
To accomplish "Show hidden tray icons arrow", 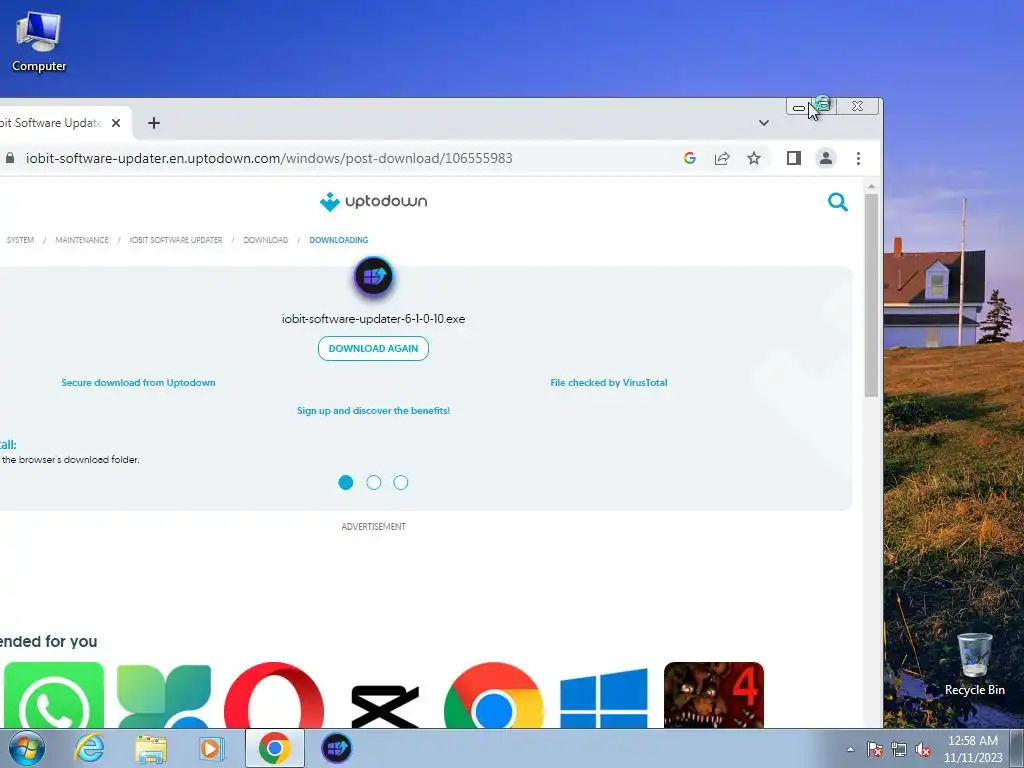I will point(850,749).
